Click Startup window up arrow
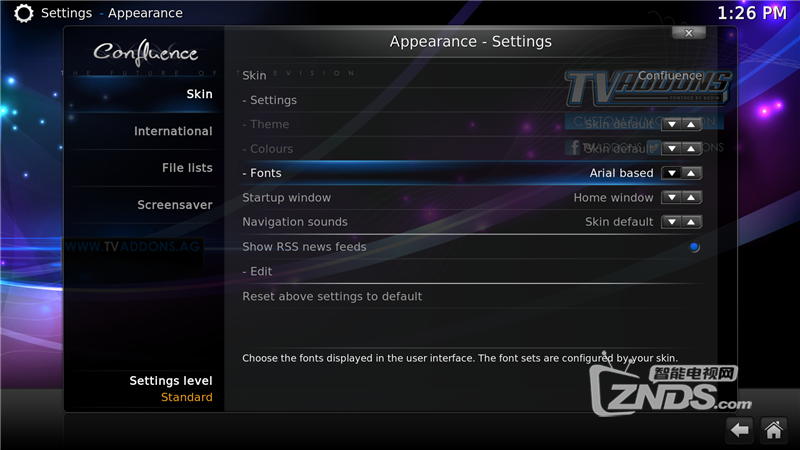Image resolution: width=800 pixels, height=450 pixels. [691, 197]
